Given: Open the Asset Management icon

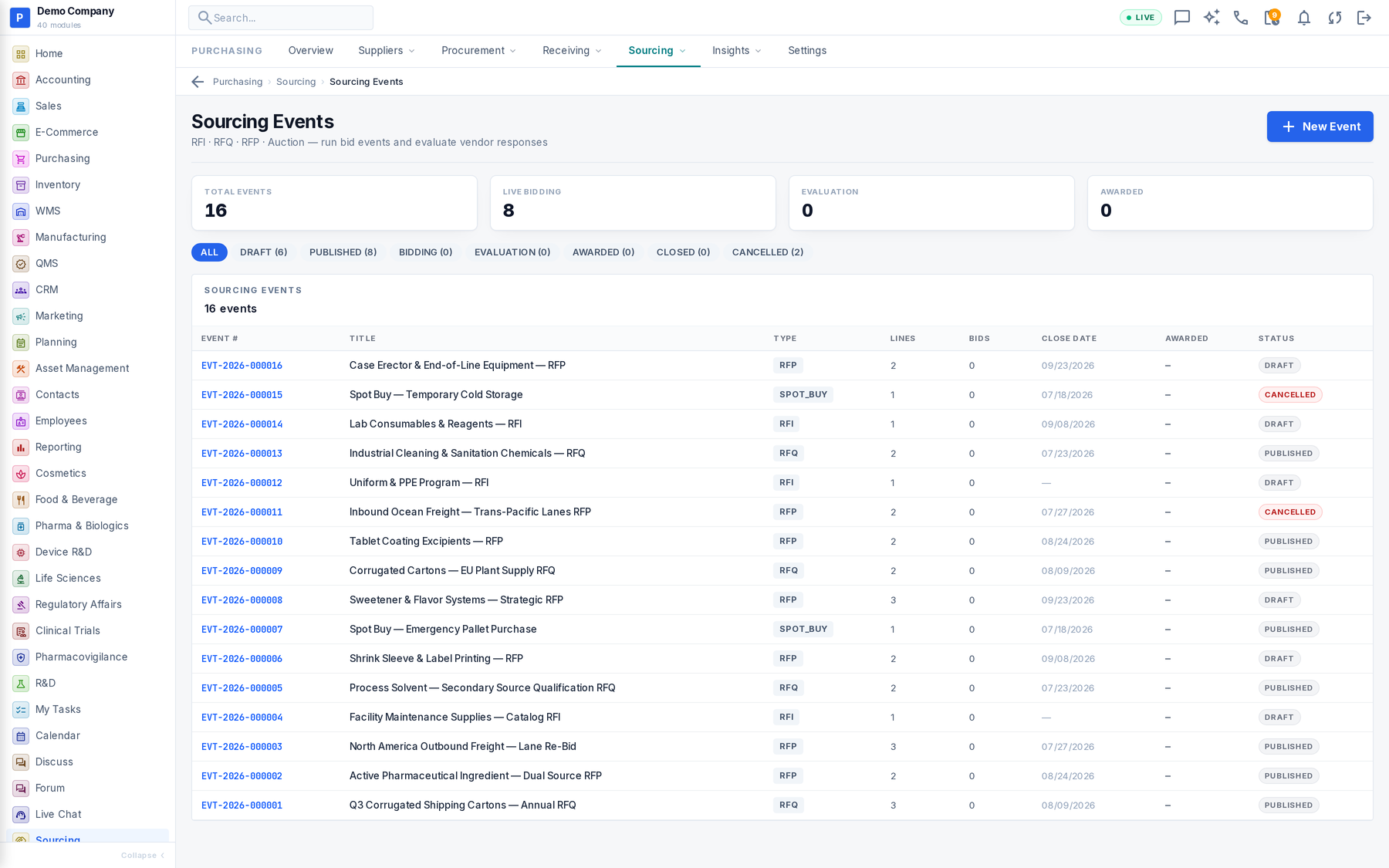Looking at the screenshot, I should pyautogui.click(x=21, y=369).
